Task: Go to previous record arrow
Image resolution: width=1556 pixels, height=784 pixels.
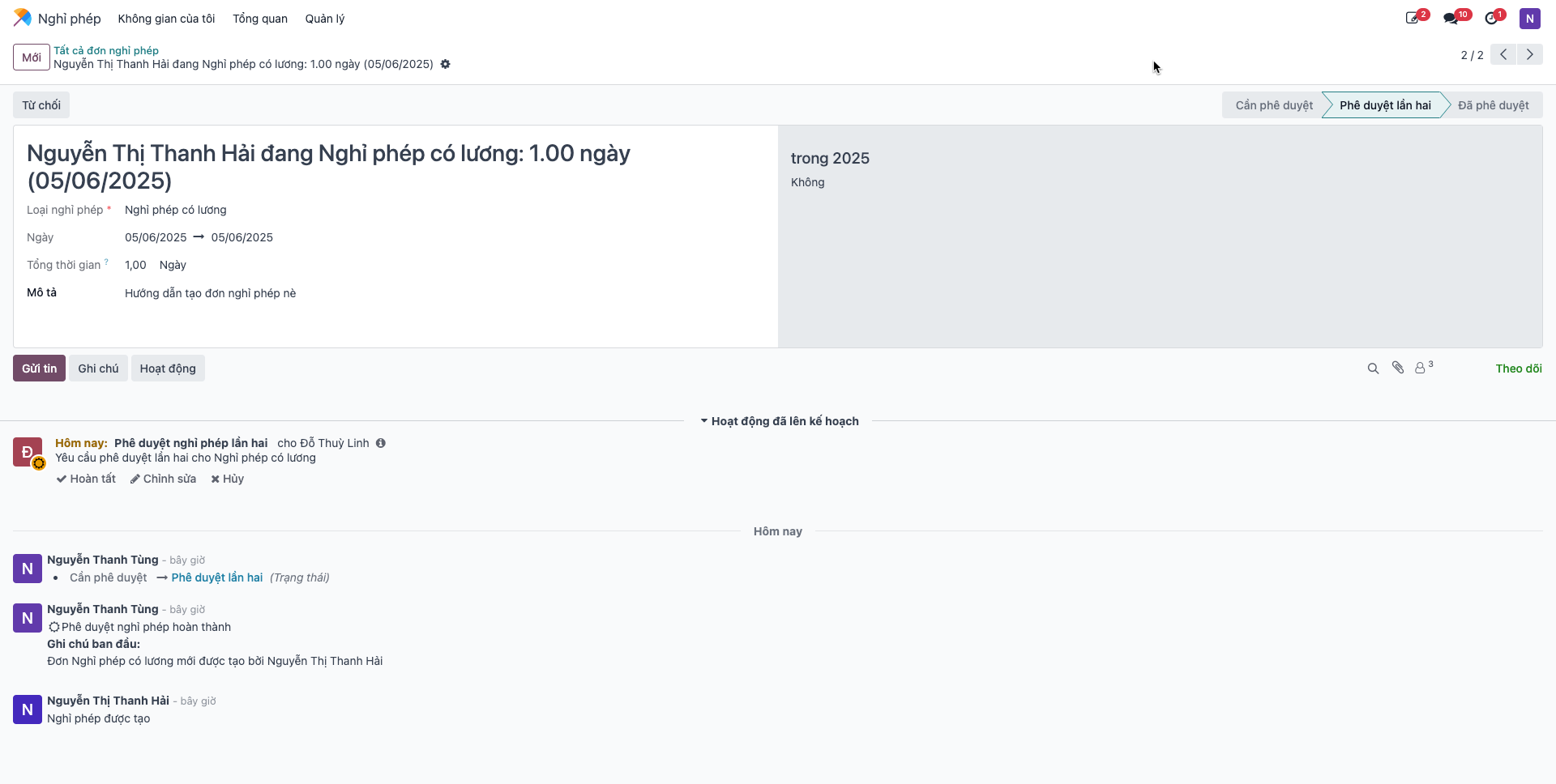Action: (x=1503, y=54)
